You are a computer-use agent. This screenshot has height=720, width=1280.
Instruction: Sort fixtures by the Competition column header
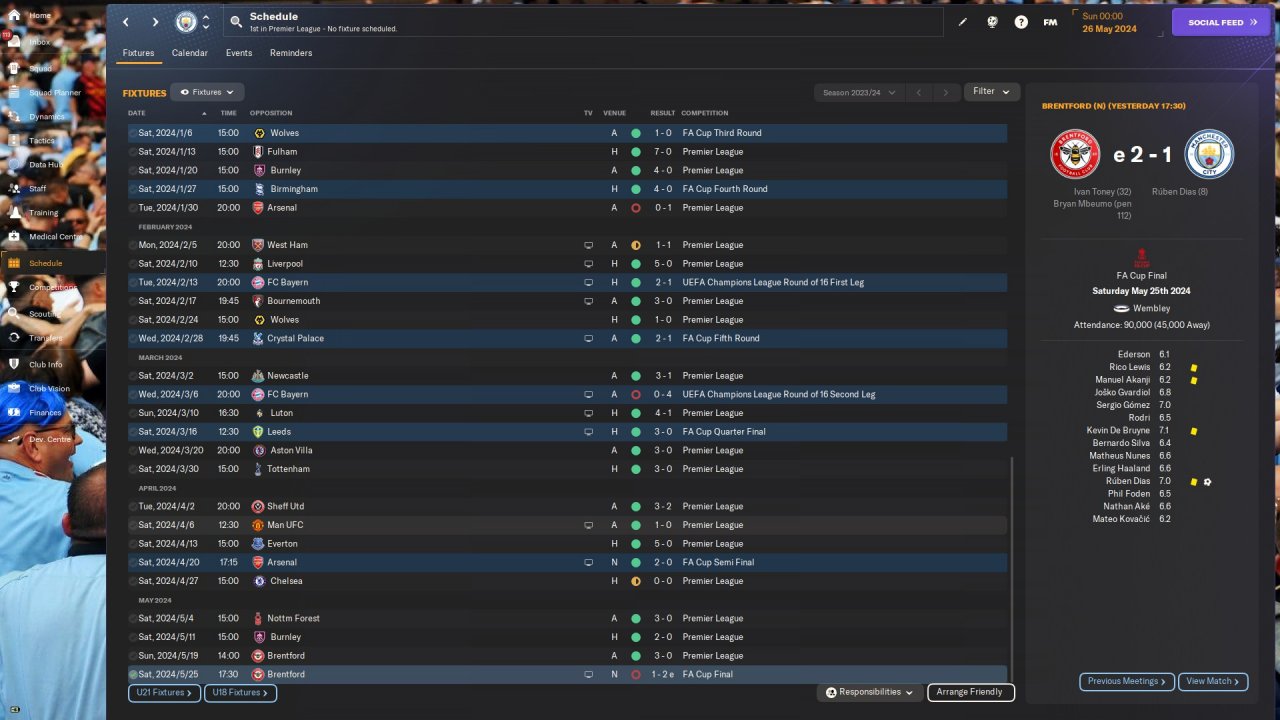coord(705,113)
